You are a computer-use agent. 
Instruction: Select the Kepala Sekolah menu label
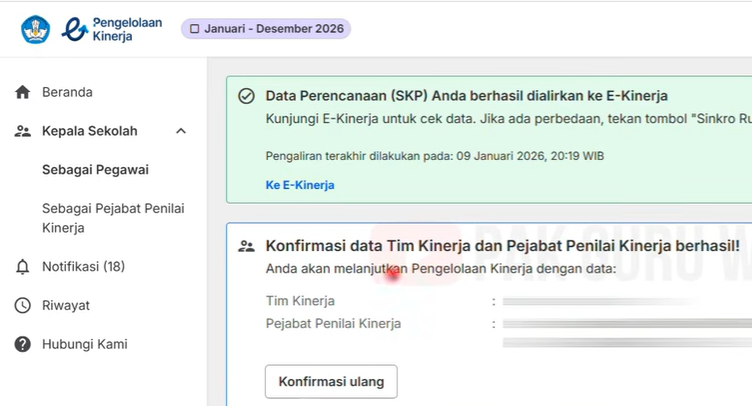[90, 131]
